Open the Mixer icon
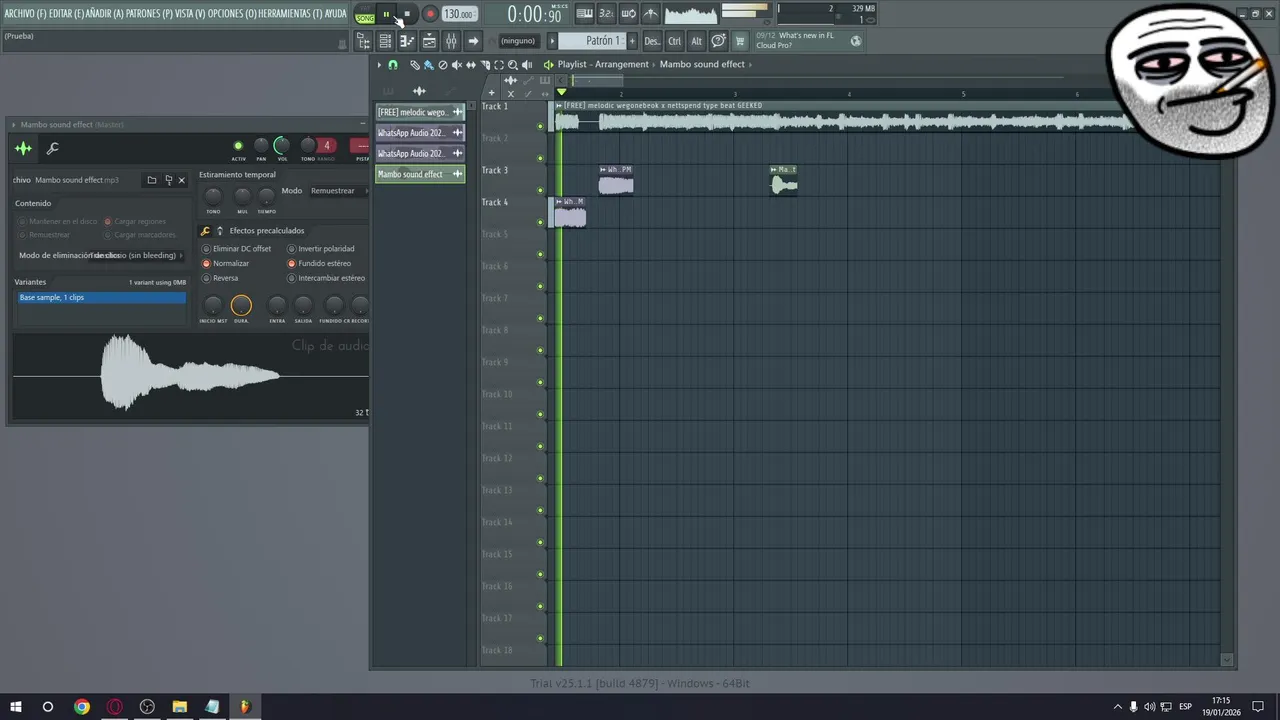1280x720 pixels. pyautogui.click(x=451, y=41)
